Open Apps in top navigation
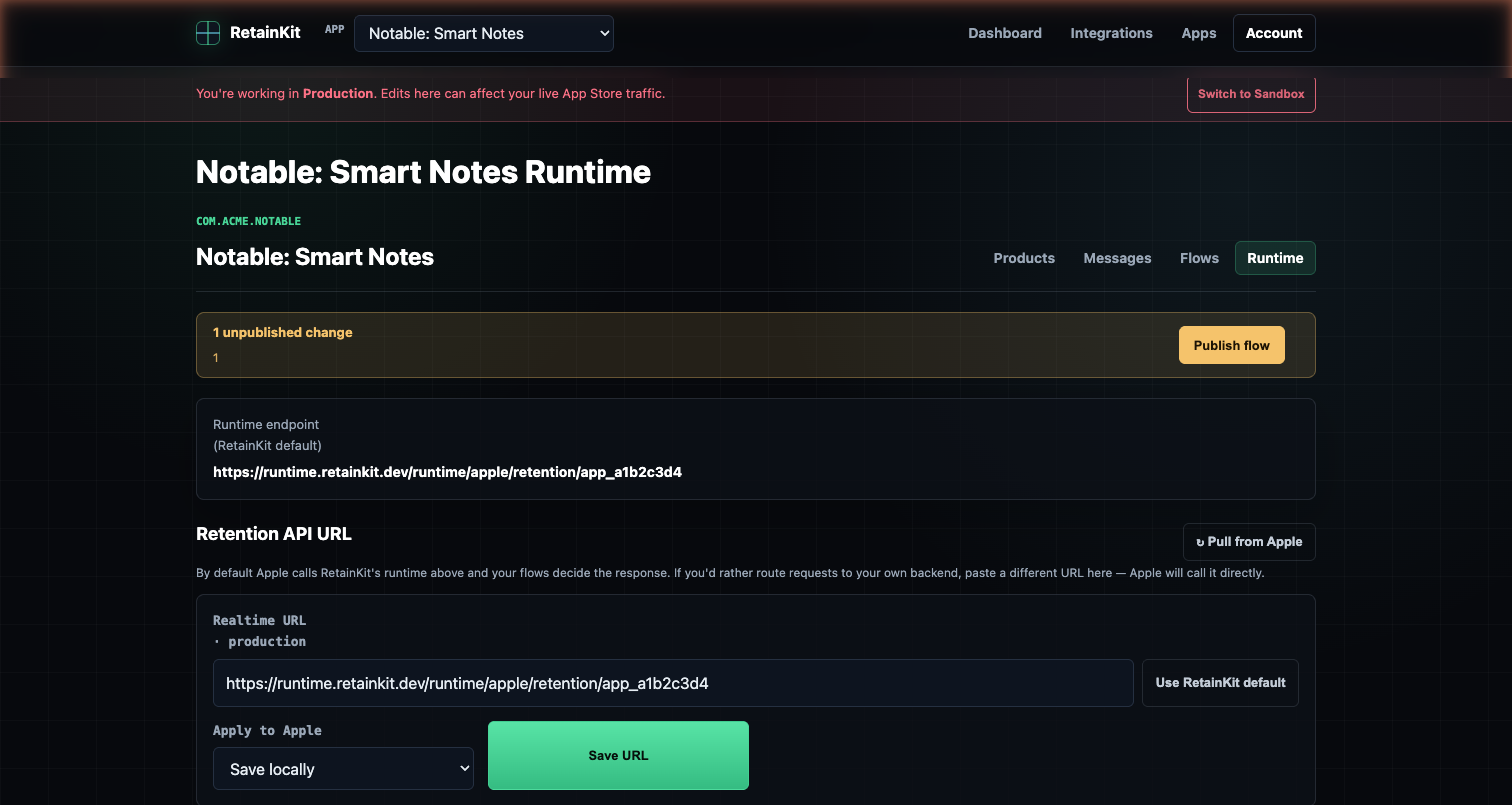This screenshot has height=805, width=1512. [x=1199, y=33]
